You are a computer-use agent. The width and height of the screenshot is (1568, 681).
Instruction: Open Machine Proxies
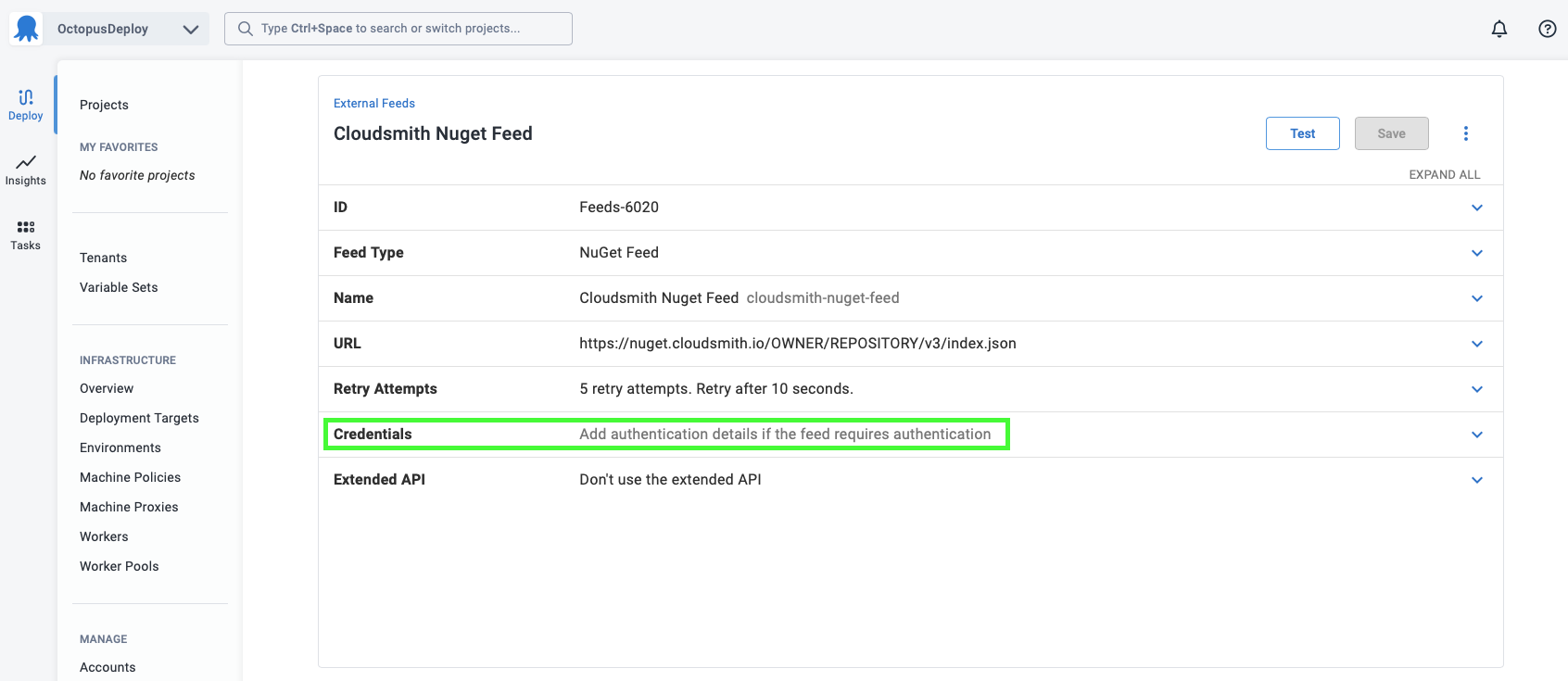point(129,507)
